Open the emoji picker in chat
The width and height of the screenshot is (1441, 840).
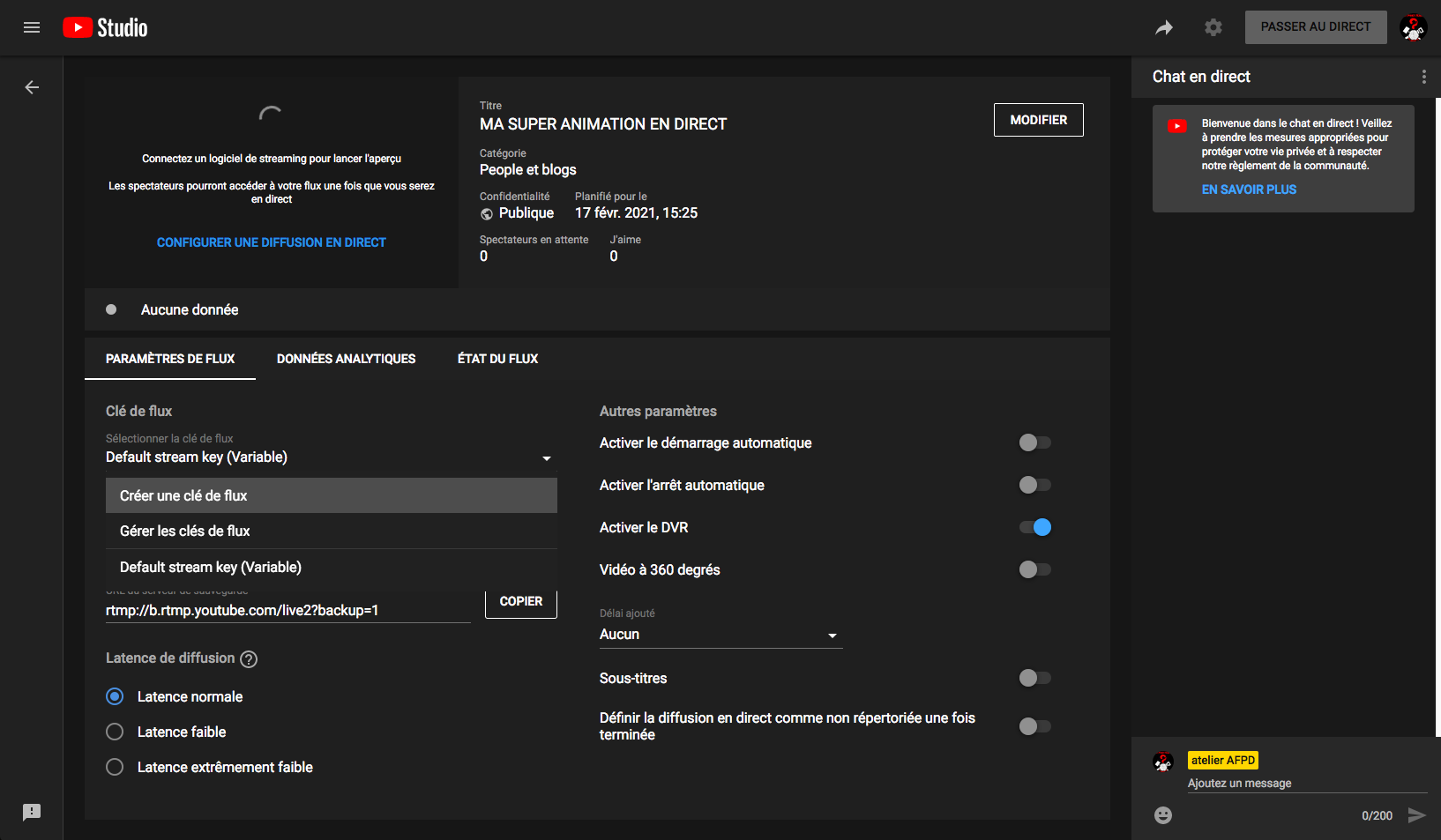(1163, 815)
